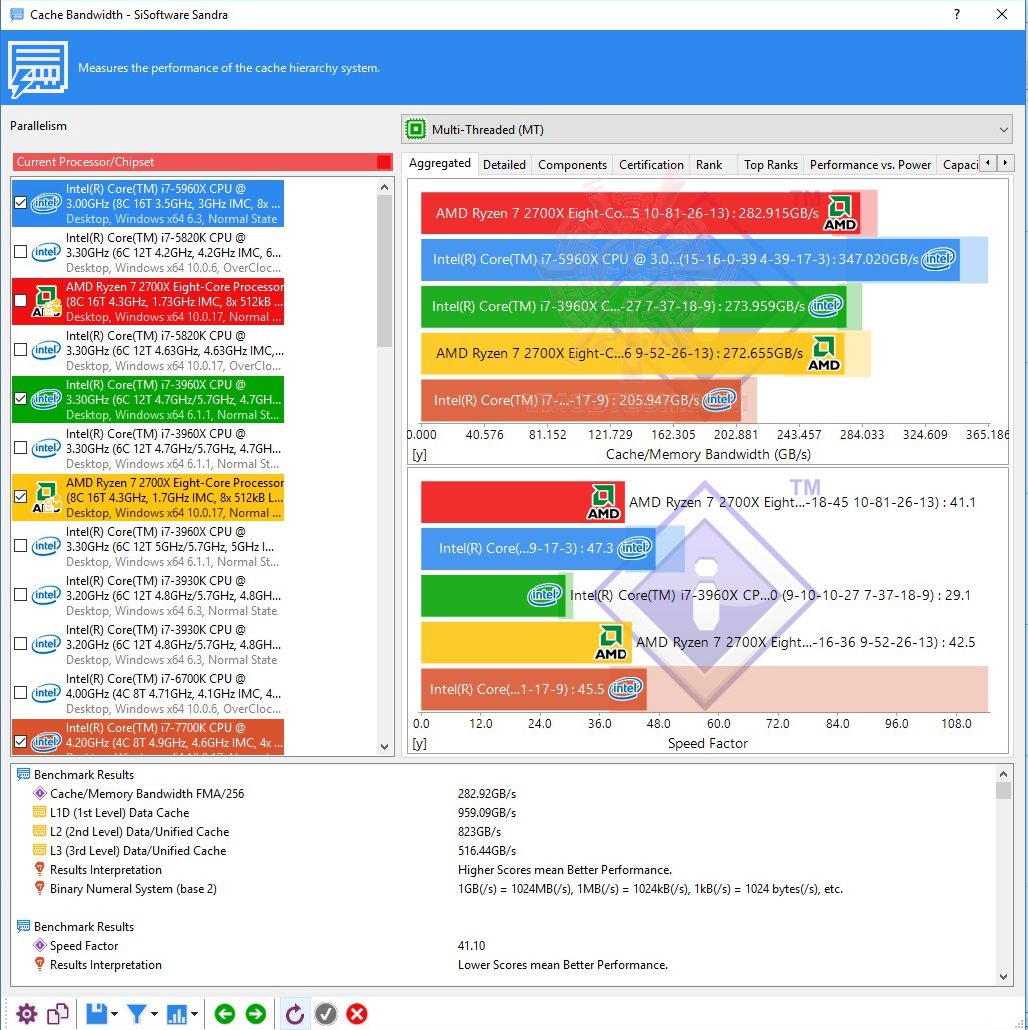1028x1030 pixels.
Task: Click the benchmark results scrollbar up arrow
Action: pyautogui.click(x=1003, y=773)
